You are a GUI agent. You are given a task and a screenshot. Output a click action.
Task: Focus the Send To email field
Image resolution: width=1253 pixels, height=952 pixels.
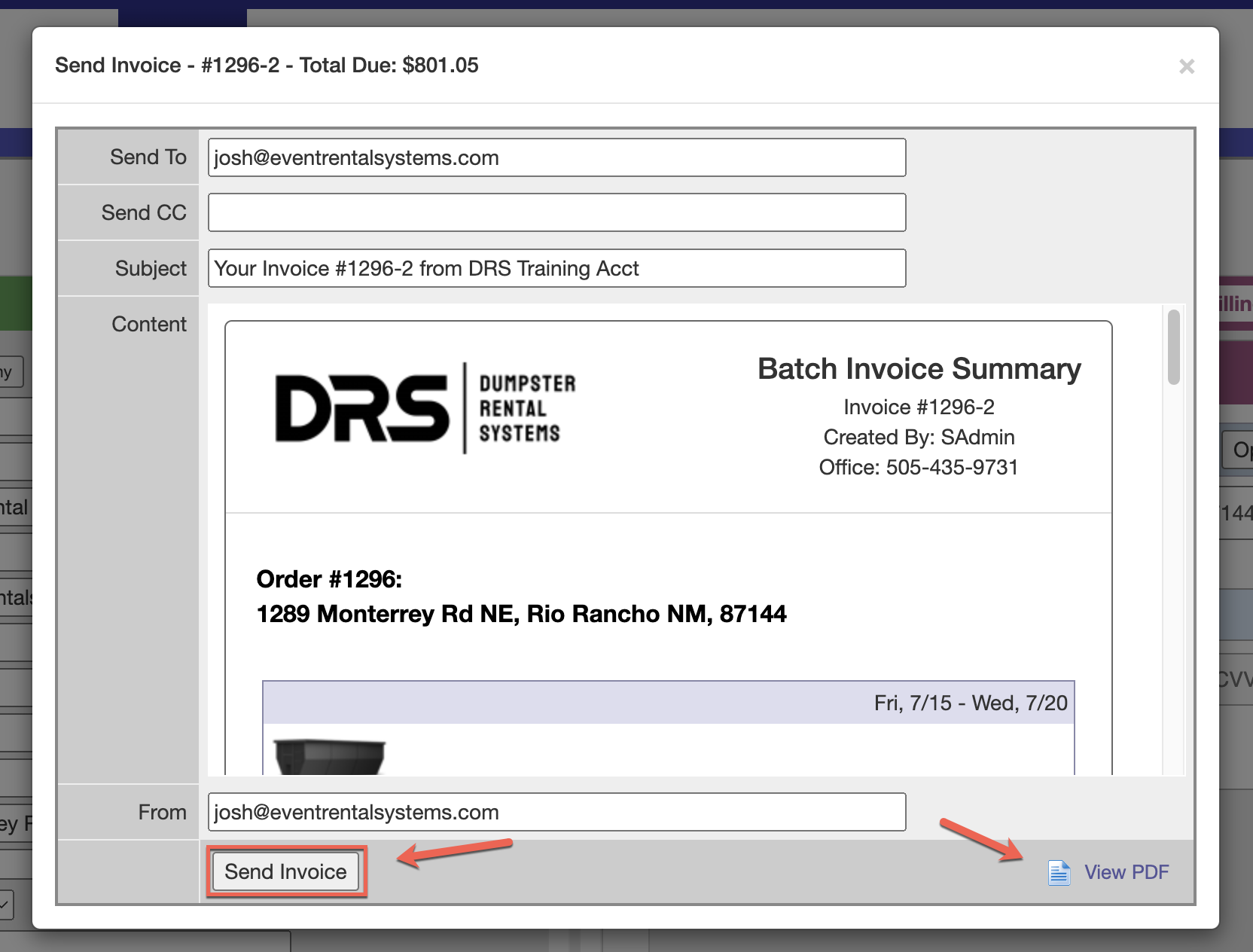click(x=556, y=157)
